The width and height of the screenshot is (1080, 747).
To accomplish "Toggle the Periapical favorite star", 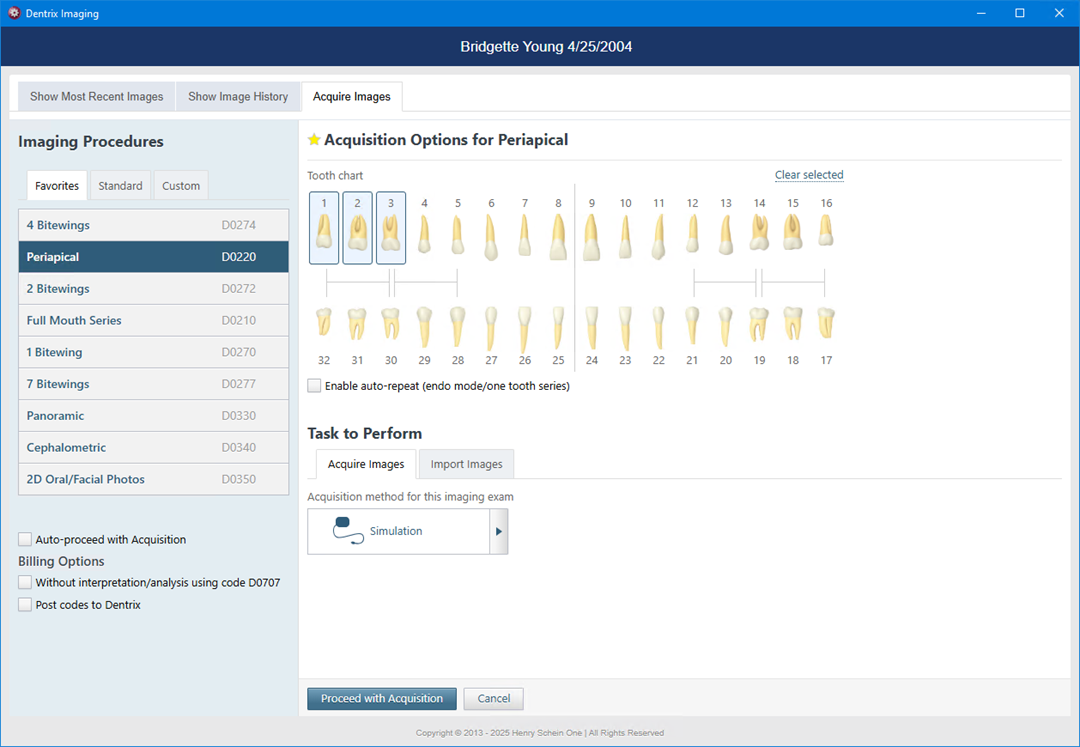I will 314,140.
